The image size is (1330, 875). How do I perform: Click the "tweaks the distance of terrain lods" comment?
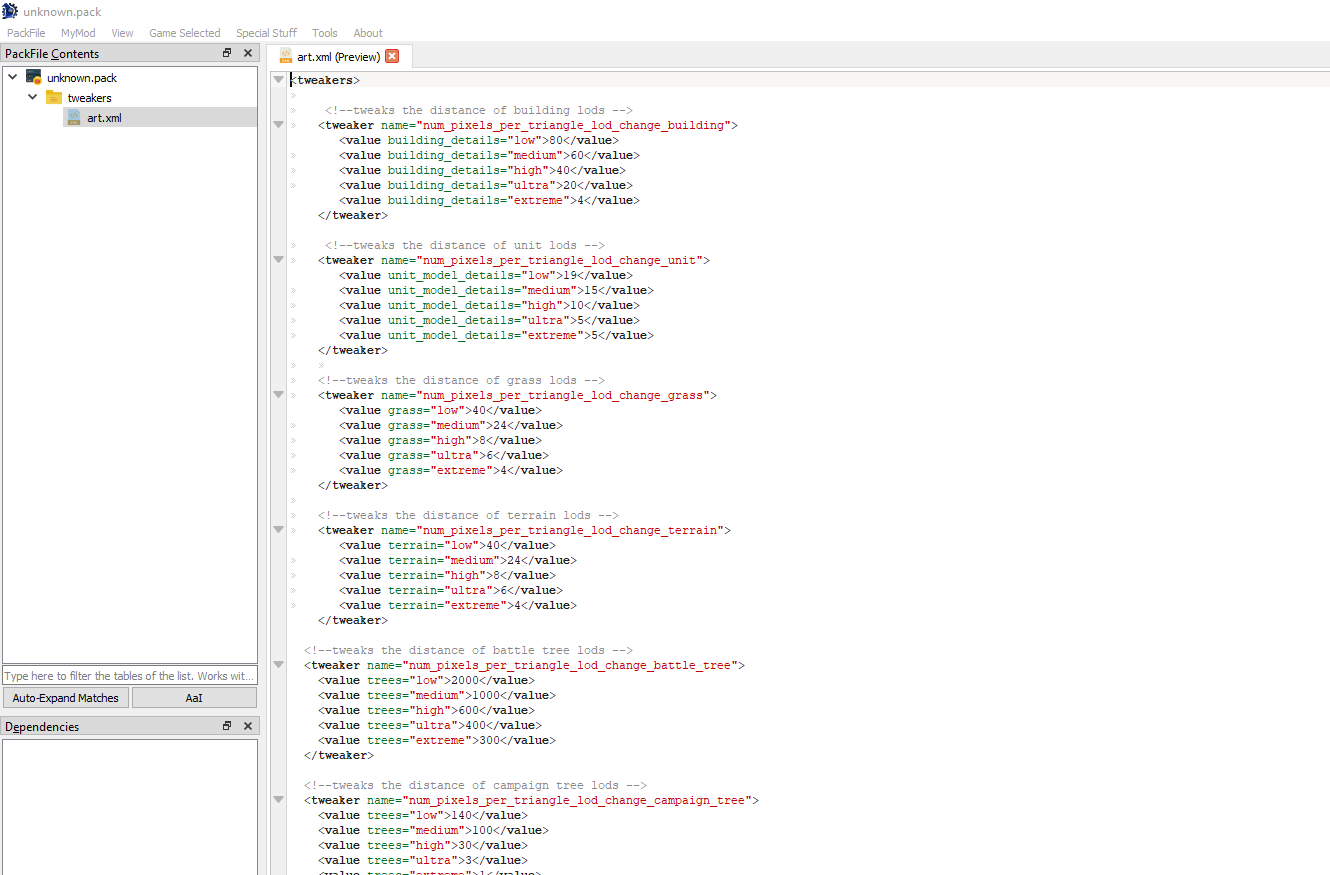(468, 515)
